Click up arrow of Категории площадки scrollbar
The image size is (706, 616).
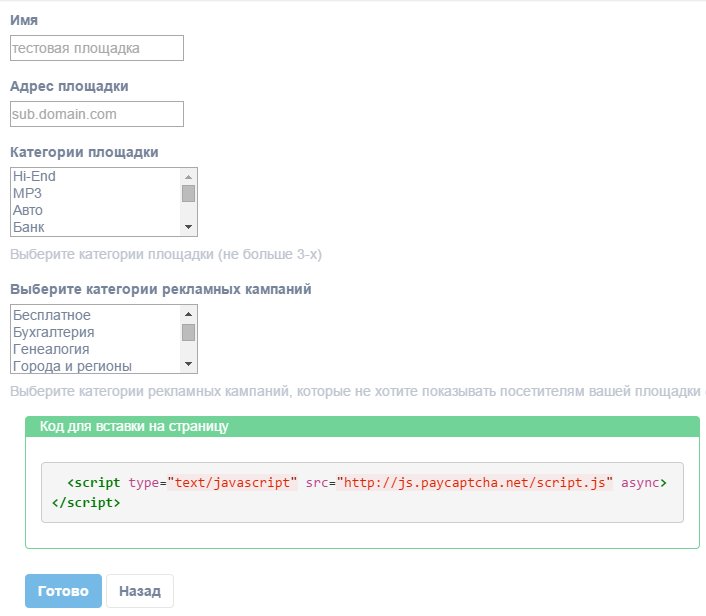pyautogui.click(x=189, y=177)
